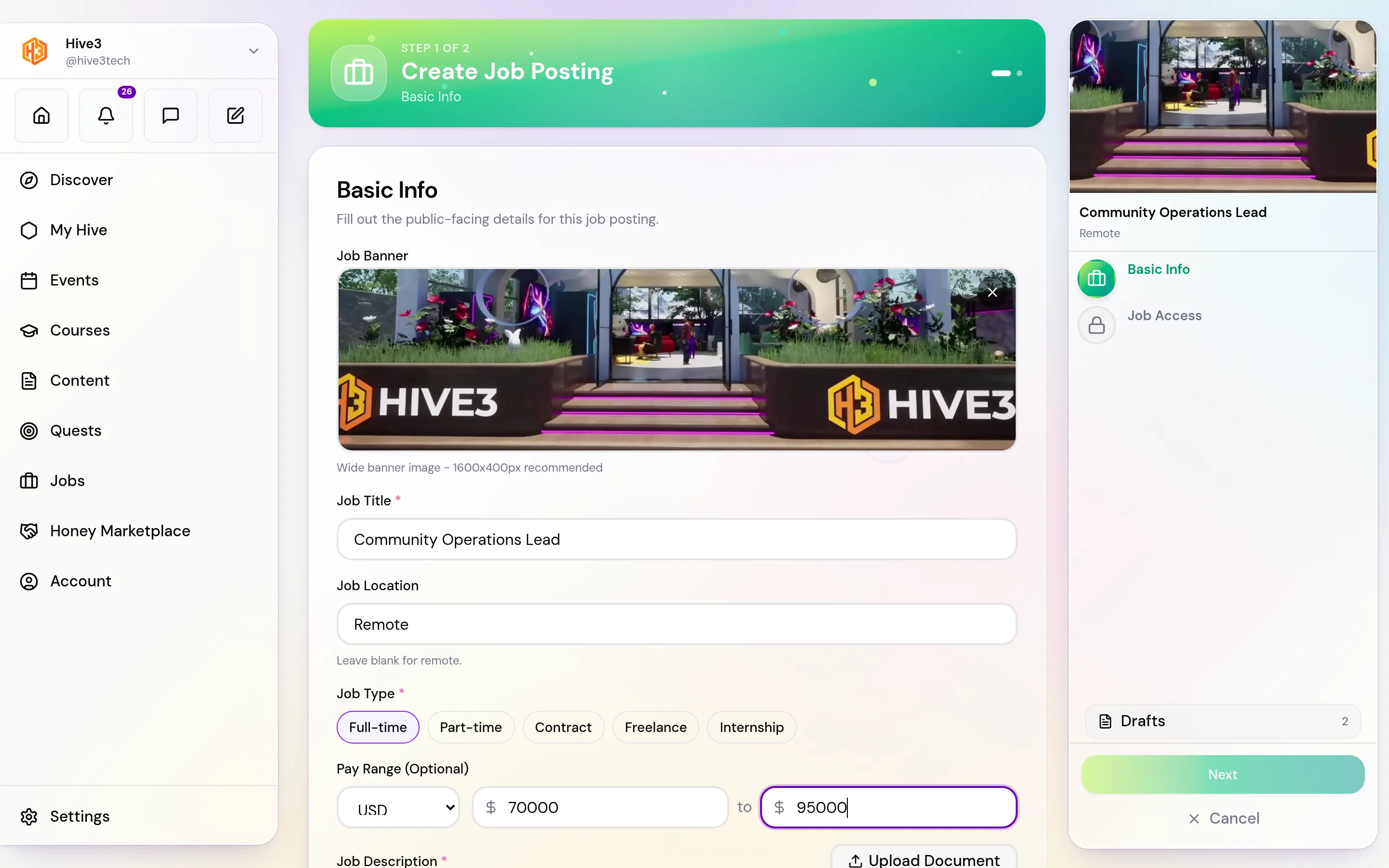
Task: Go to the Job Access step label
Action: [x=1164, y=316]
